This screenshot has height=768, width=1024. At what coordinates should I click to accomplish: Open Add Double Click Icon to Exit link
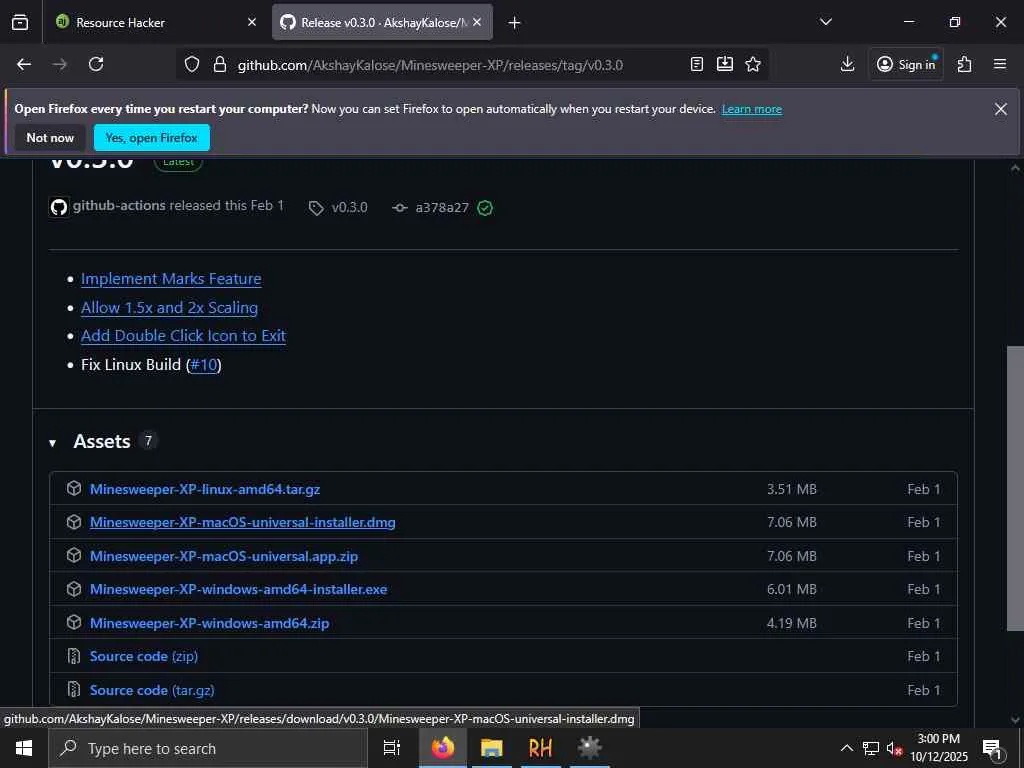tap(184, 336)
